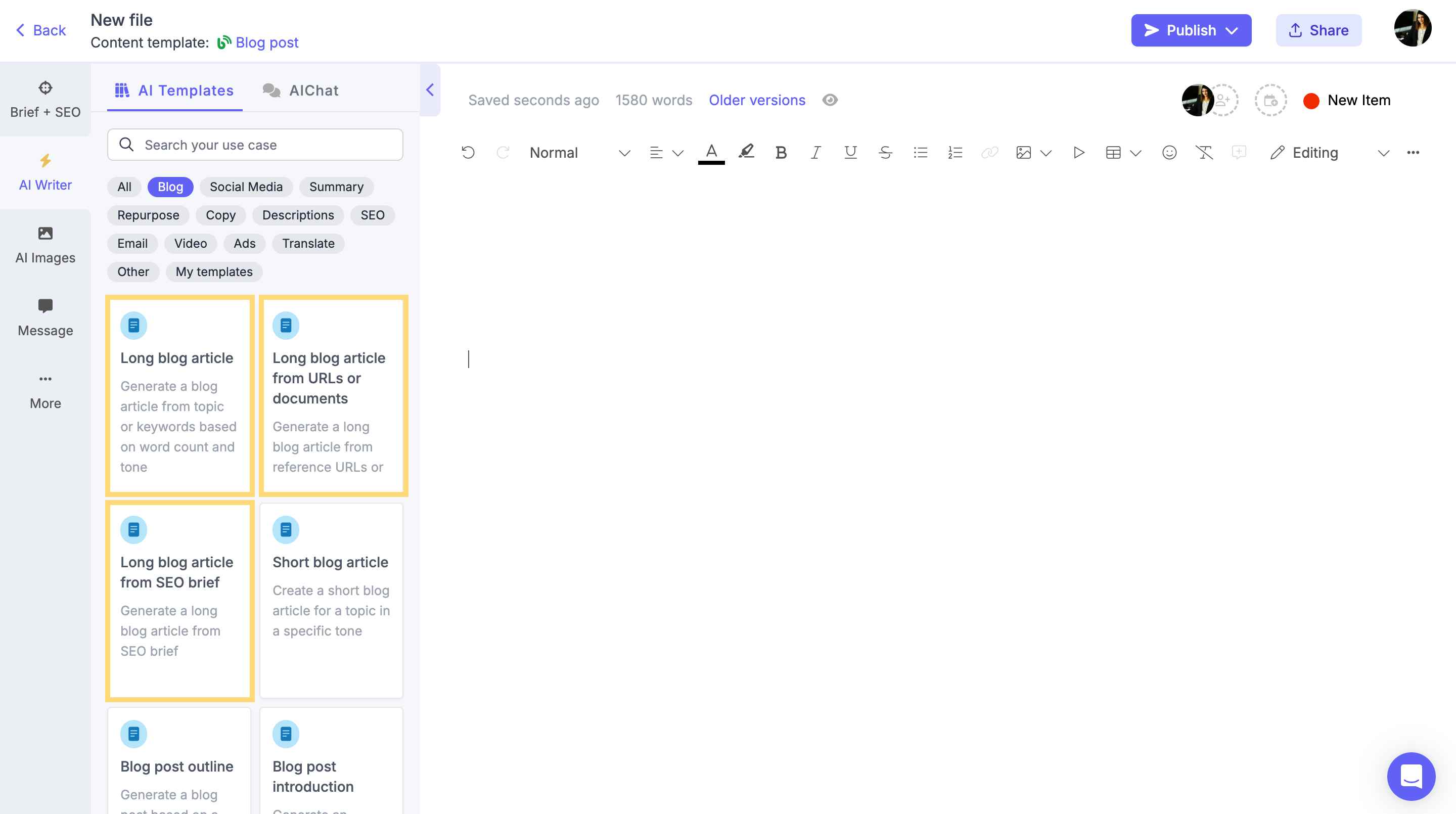
Task: Open the Brief + SEO sidebar section
Action: coord(45,100)
